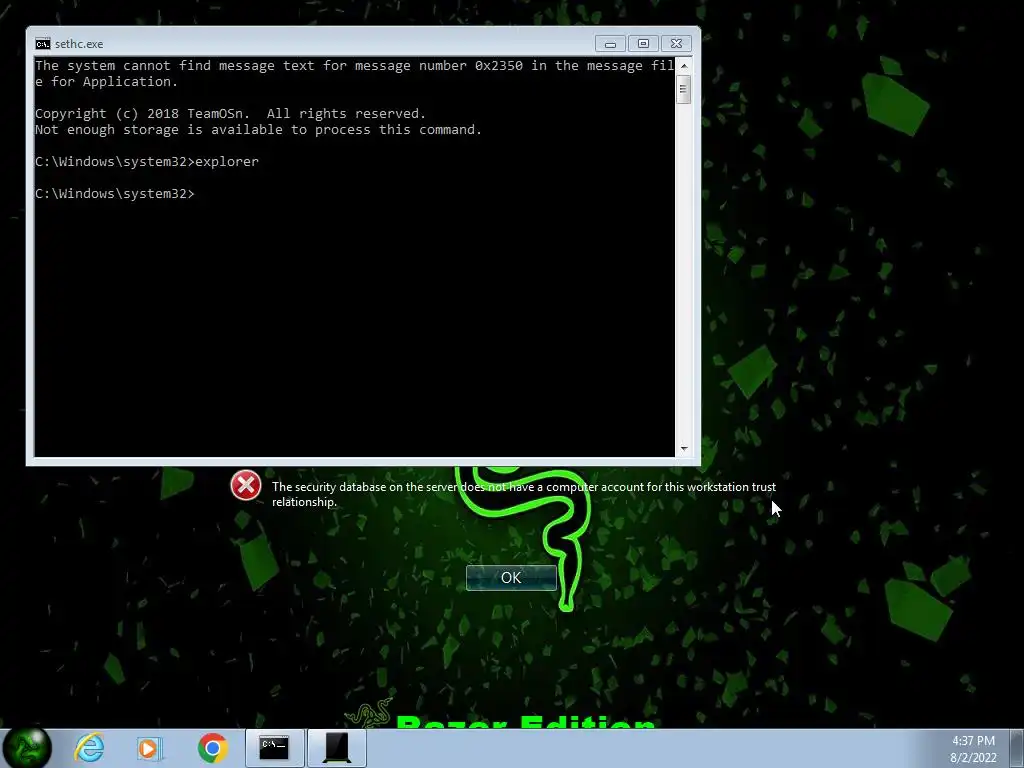Click the 'explorer' command text in console
The height and width of the screenshot is (768, 1024).
click(x=227, y=161)
